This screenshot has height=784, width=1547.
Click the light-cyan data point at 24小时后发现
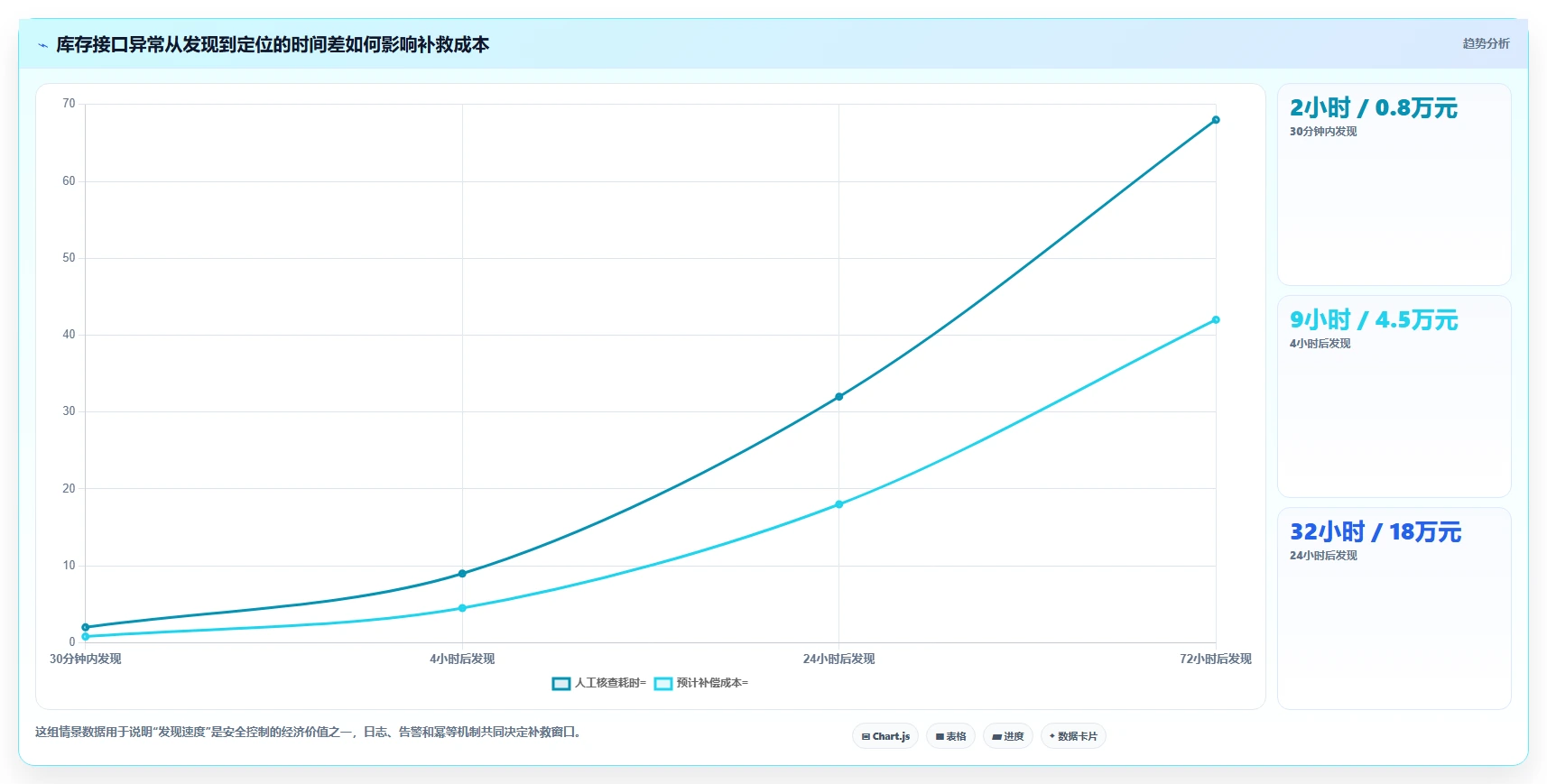839,504
